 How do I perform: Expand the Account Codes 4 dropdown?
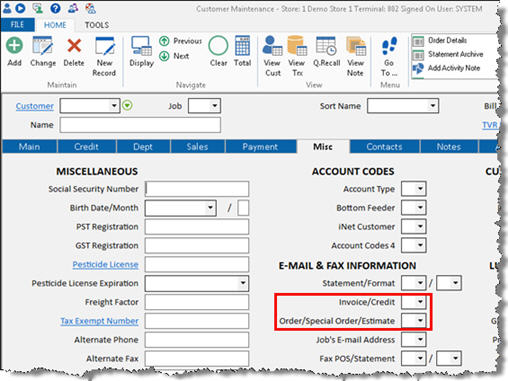420,246
